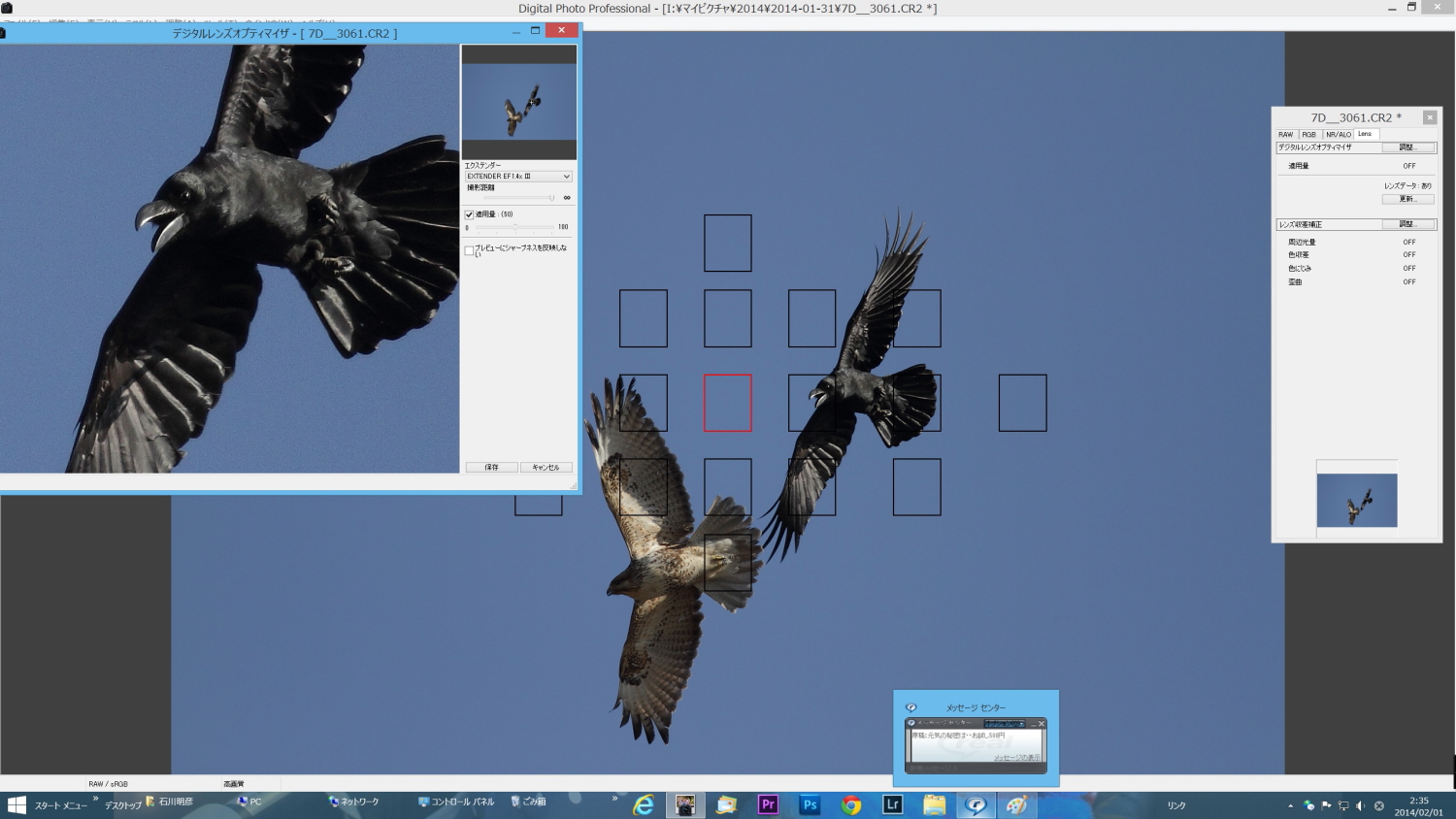Select the Lens tab
The height and width of the screenshot is (819, 1456).
point(1365,134)
